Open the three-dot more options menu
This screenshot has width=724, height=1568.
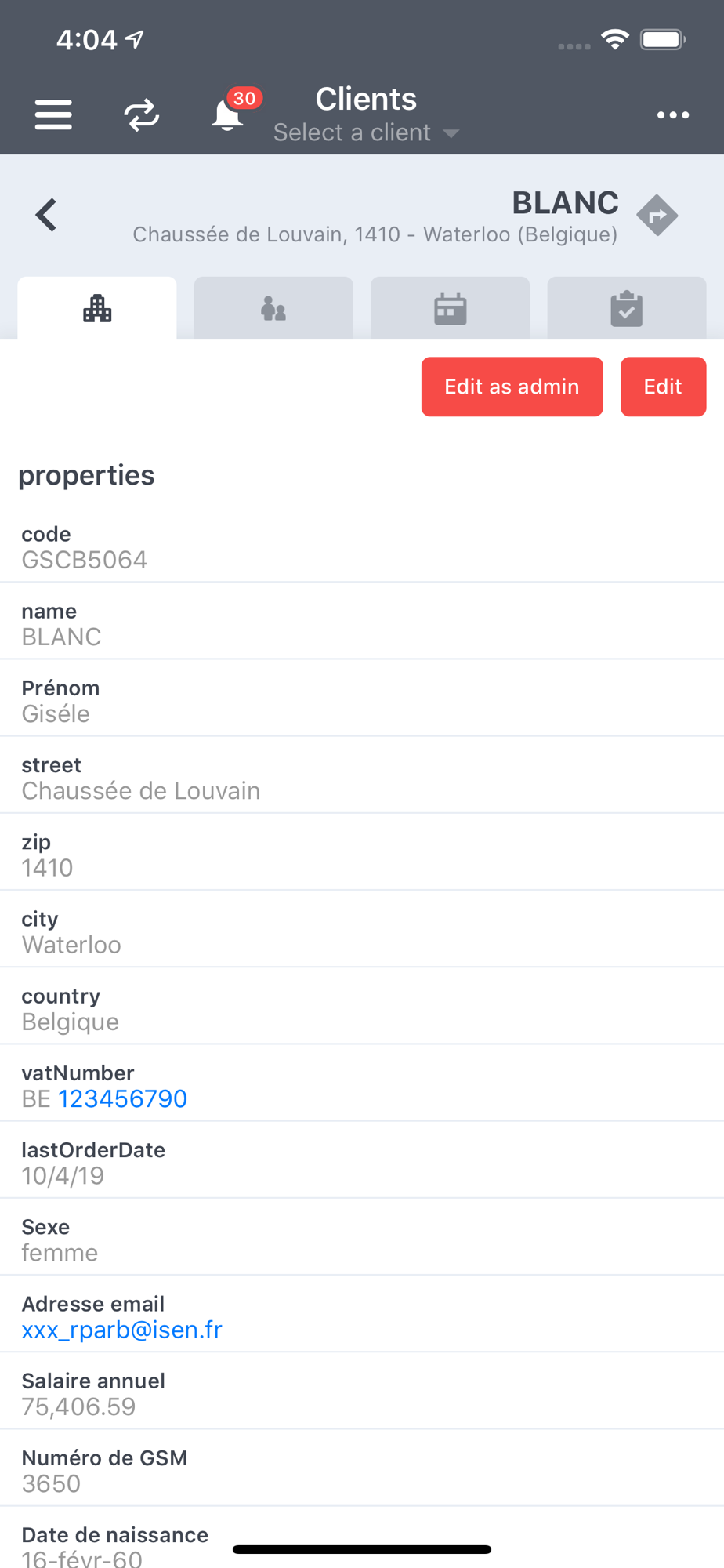[x=672, y=115]
